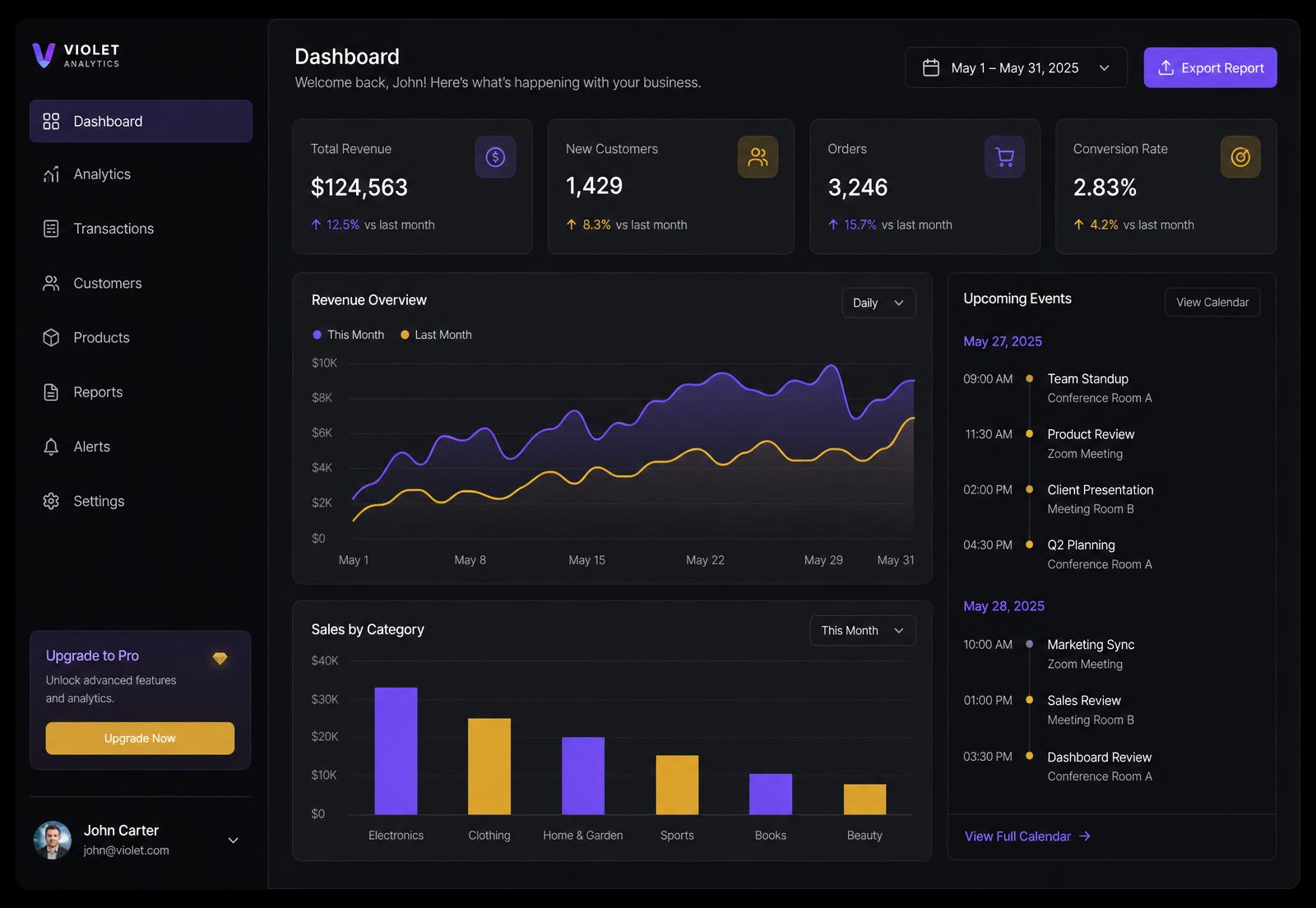This screenshot has height=908, width=1316.
Task: Click the Electronics bar in sales chart
Action: click(x=396, y=751)
